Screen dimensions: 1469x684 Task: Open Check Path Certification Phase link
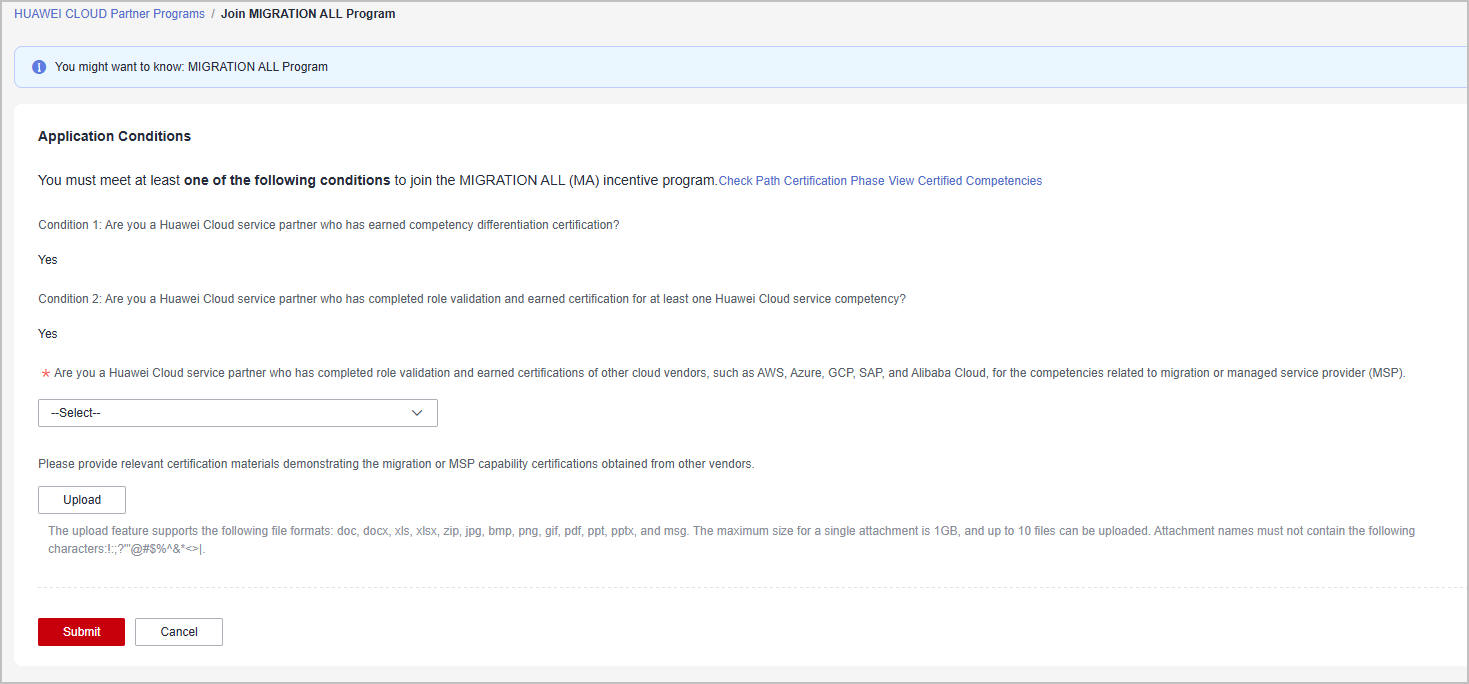(801, 181)
